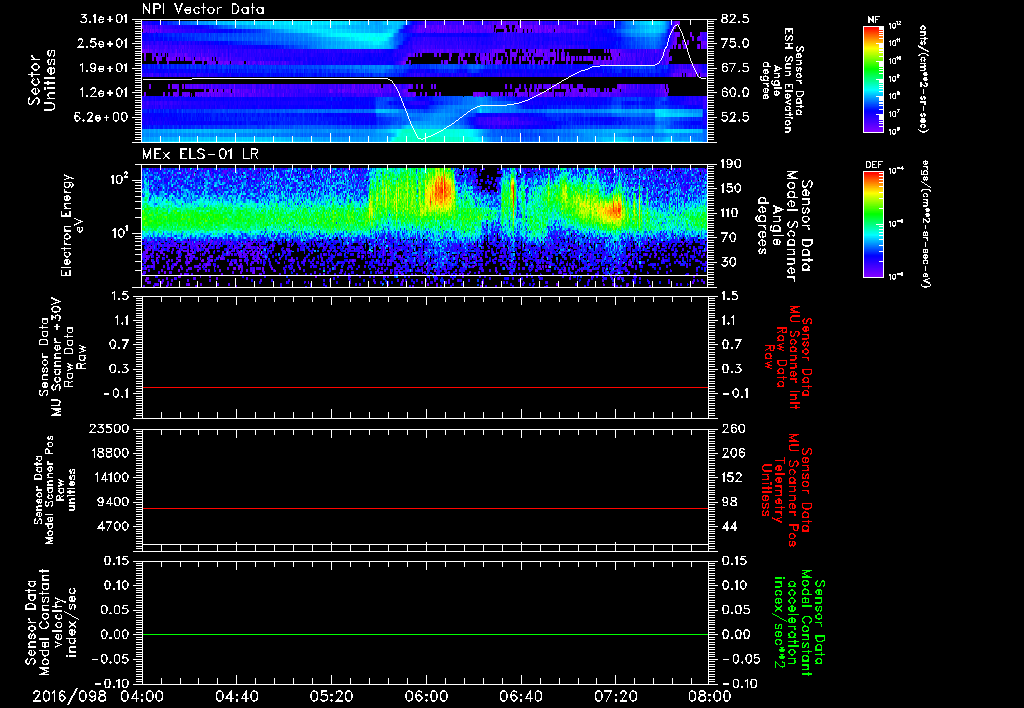The image size is (1024, 708).
Task: Click the '04:40' time axis label
Action: coord(236,696)
